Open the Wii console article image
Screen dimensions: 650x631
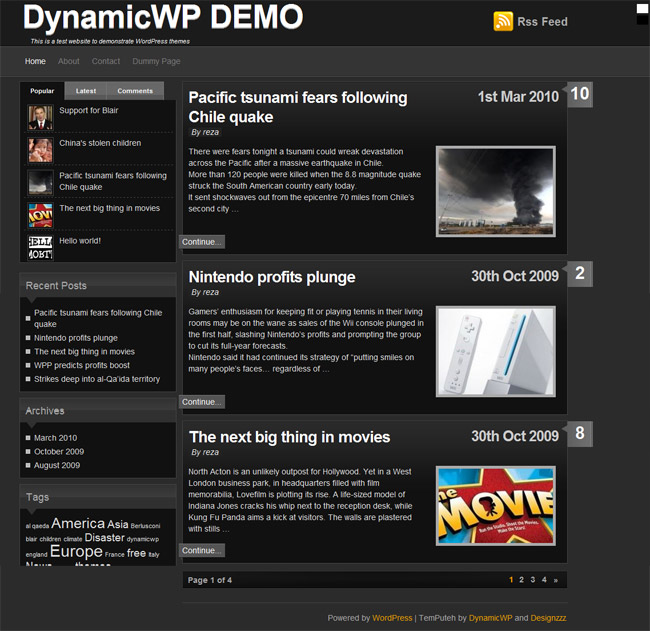click(496, 352)
